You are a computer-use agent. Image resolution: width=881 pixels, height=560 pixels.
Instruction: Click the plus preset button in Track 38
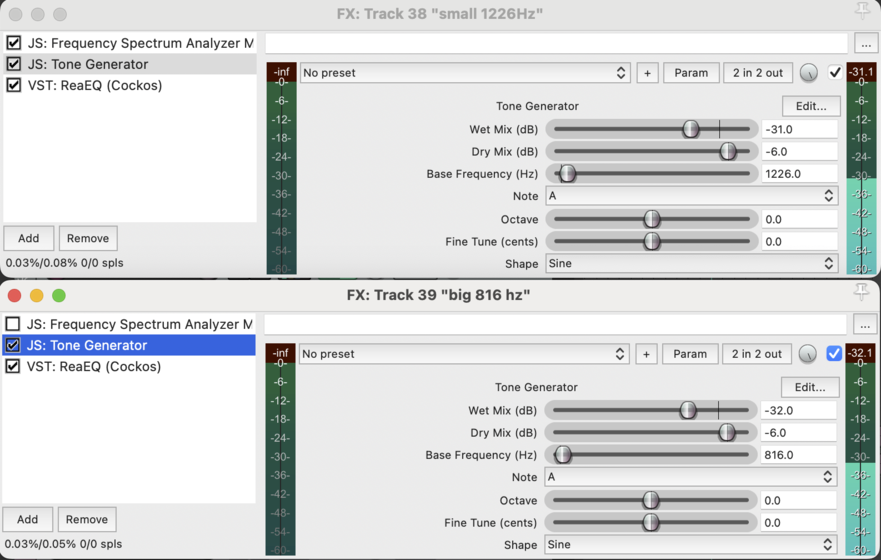[x=647, y=73]
